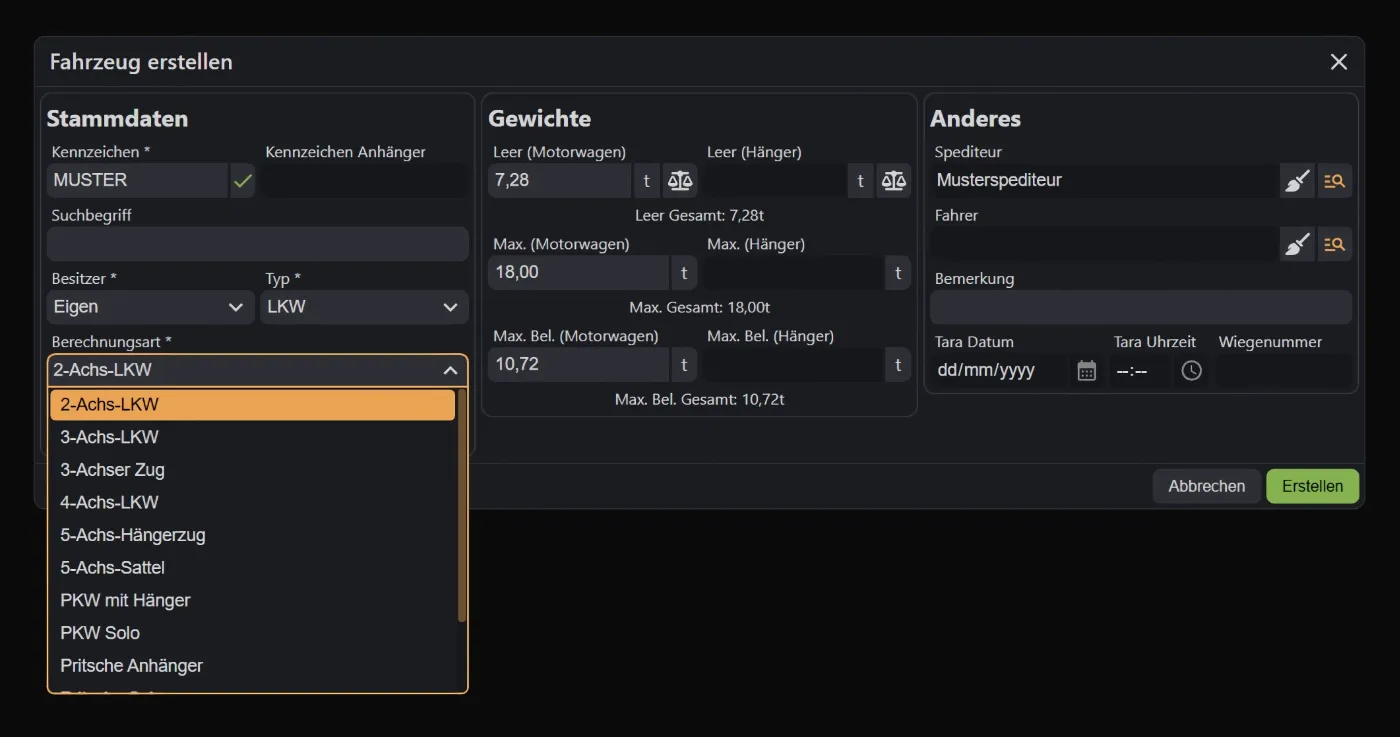Focus the Fahrer field
The image size is (1400, 737).
pyautogui.click(x=1104, y=244)
